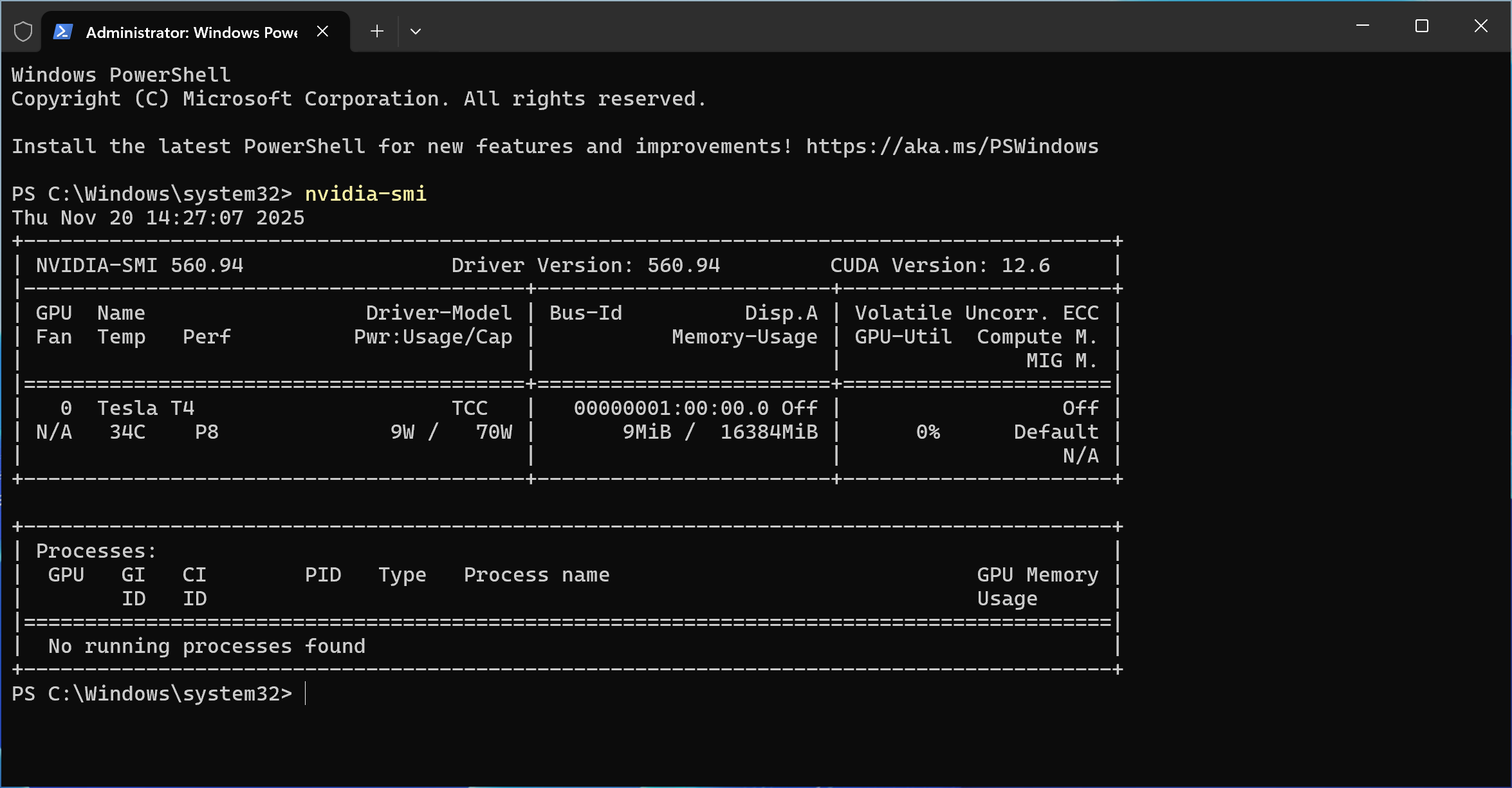Click the https://aka.ms/PSWindows link

point(952,147)
